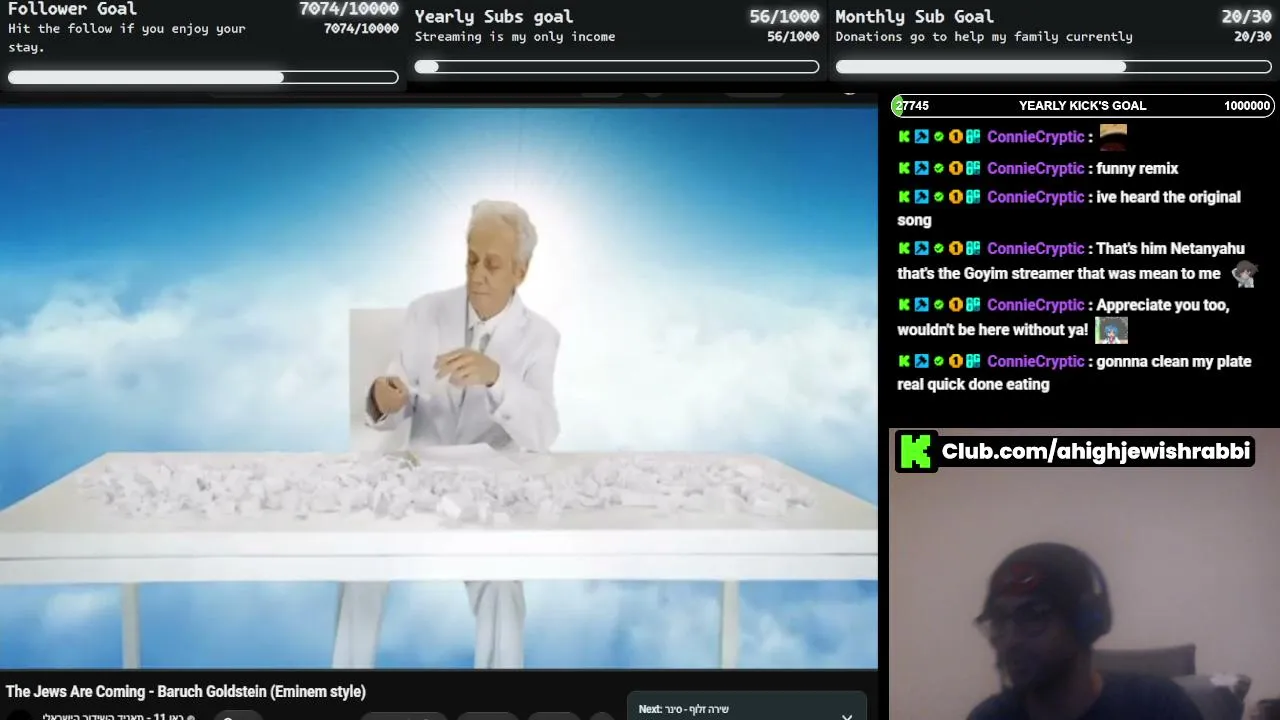The image size is (1280, 720).
Task: Click the teal badge before ConnieCryptic in the "funny remix" row
Action: point(972,169)
